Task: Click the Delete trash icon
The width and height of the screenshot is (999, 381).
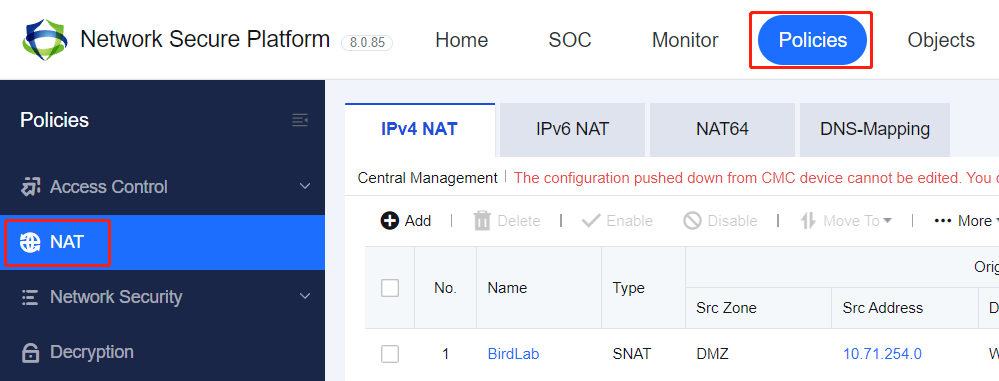Action: (x=482, y=221)
